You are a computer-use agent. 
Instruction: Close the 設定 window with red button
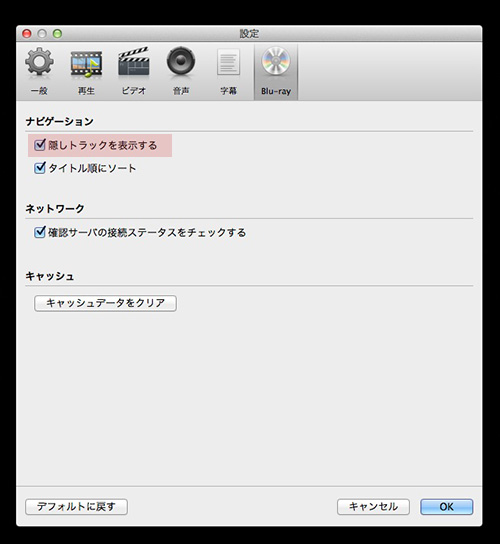tap(27, 34)
